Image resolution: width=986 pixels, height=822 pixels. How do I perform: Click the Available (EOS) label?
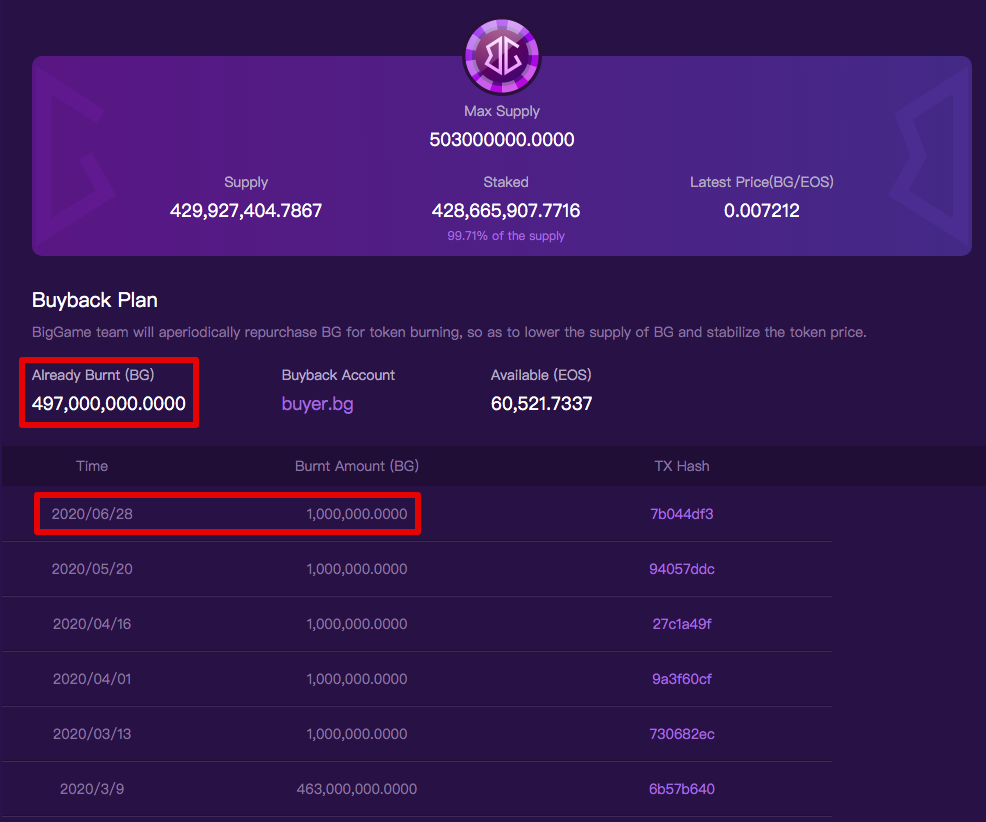click(541, 375)
